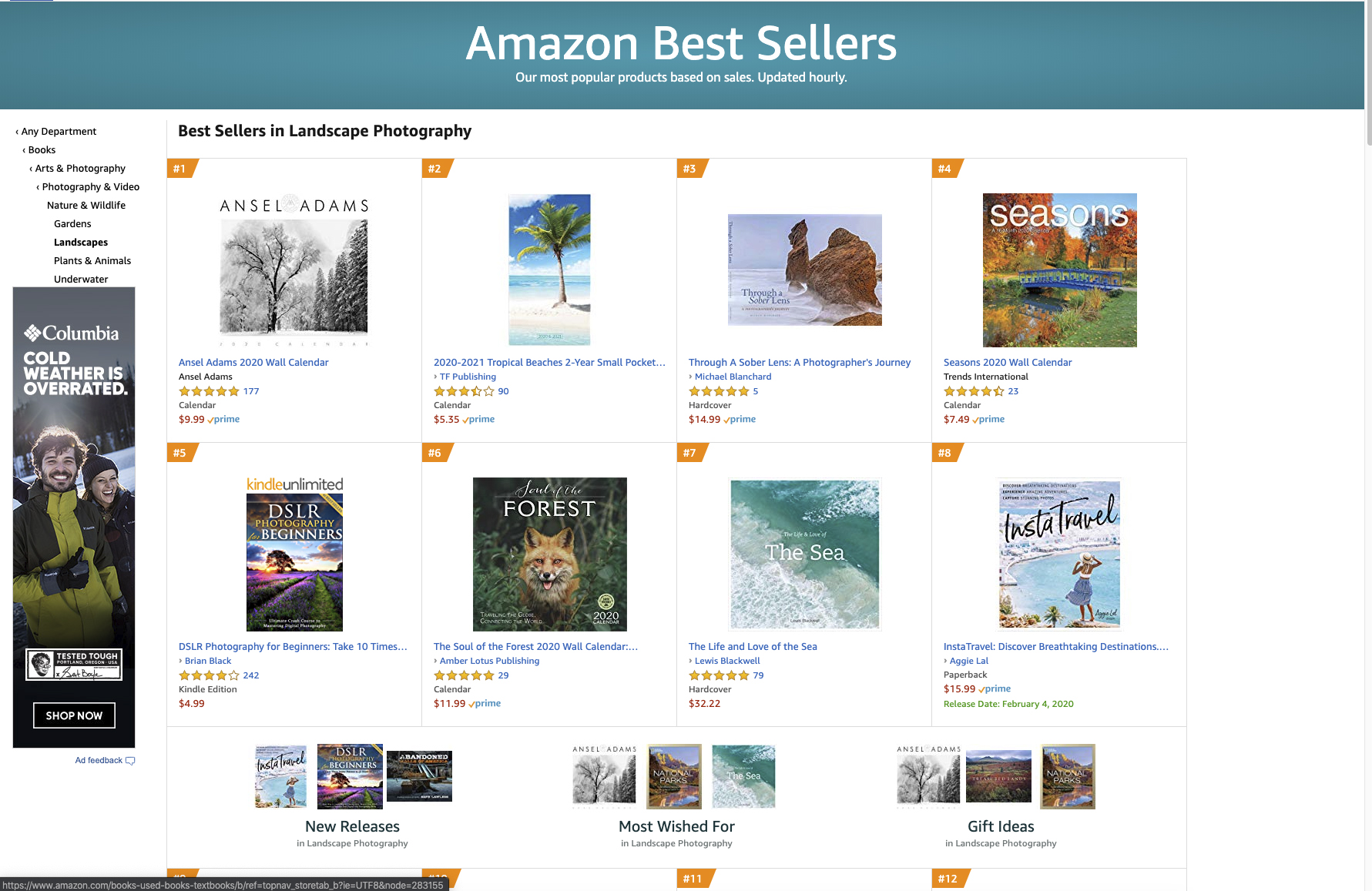Open Through A Sober Lens title link
The width and height of the screenshot is (1372, 891).
pyautogui.click(x=800, y=363)
